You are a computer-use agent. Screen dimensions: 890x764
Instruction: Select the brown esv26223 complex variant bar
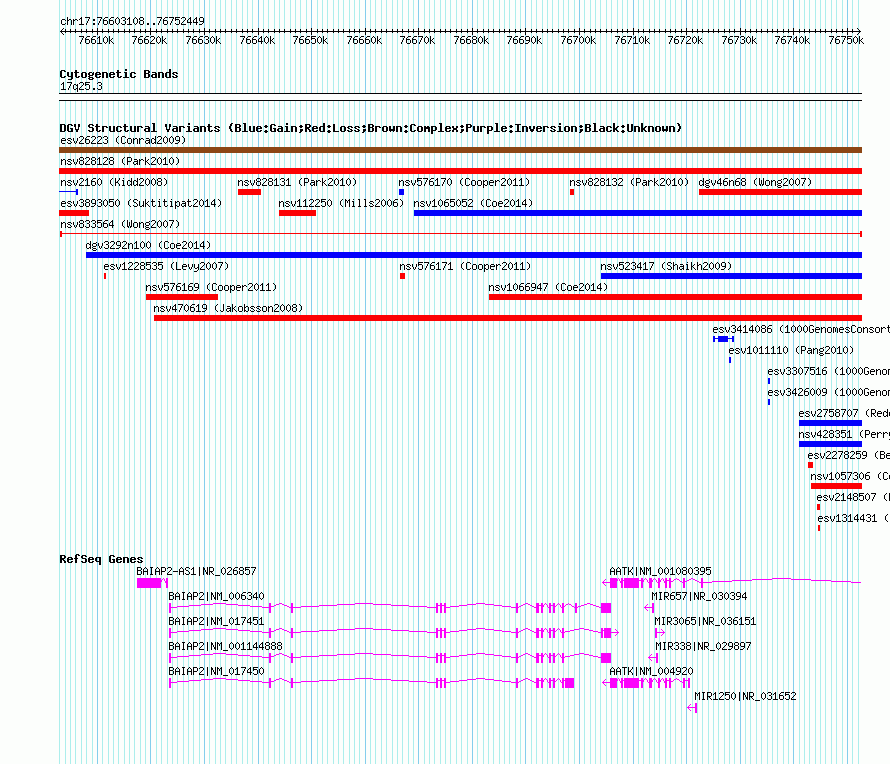pos(460,150)
